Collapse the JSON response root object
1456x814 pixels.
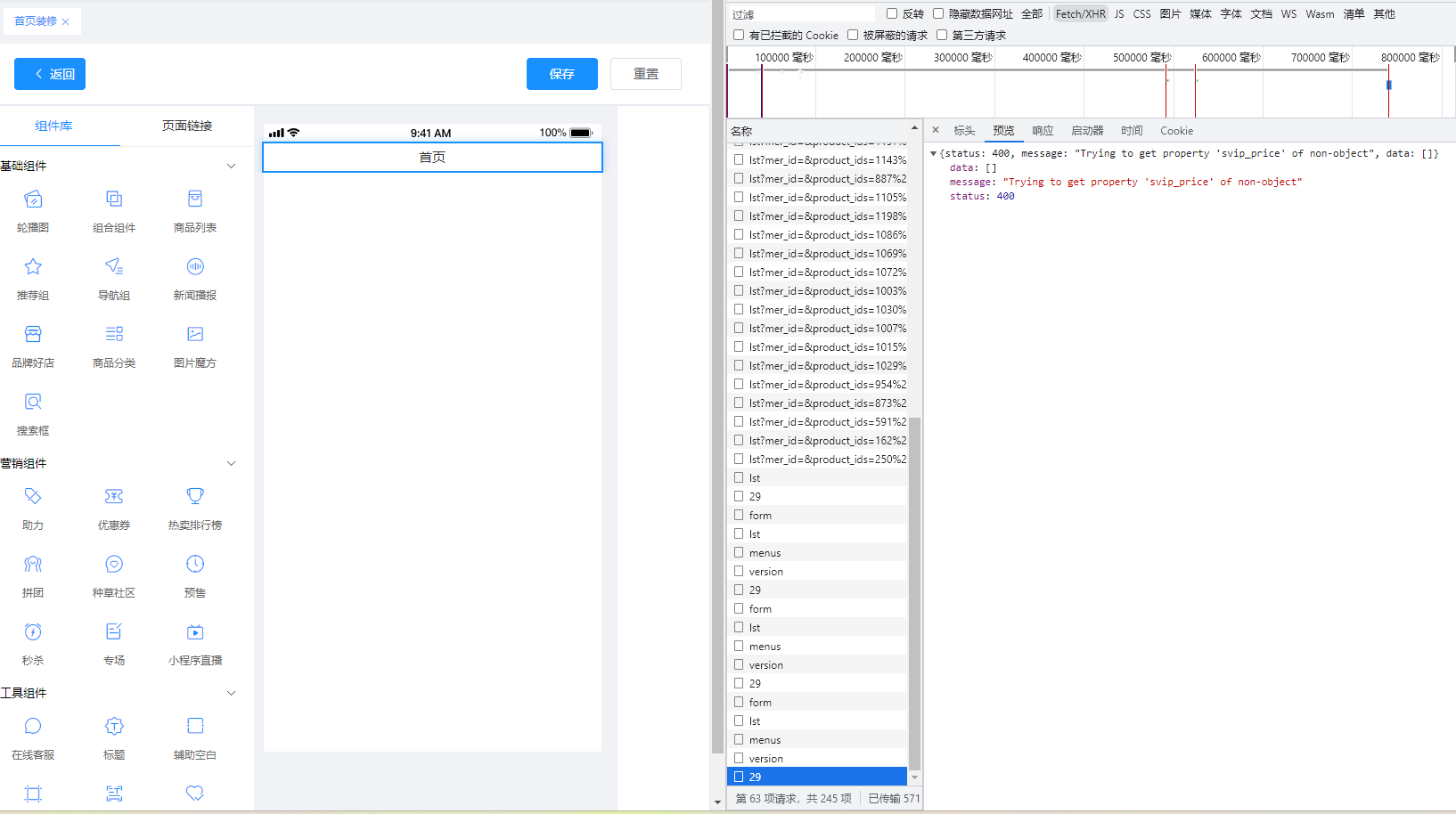(x=933, y=154)
